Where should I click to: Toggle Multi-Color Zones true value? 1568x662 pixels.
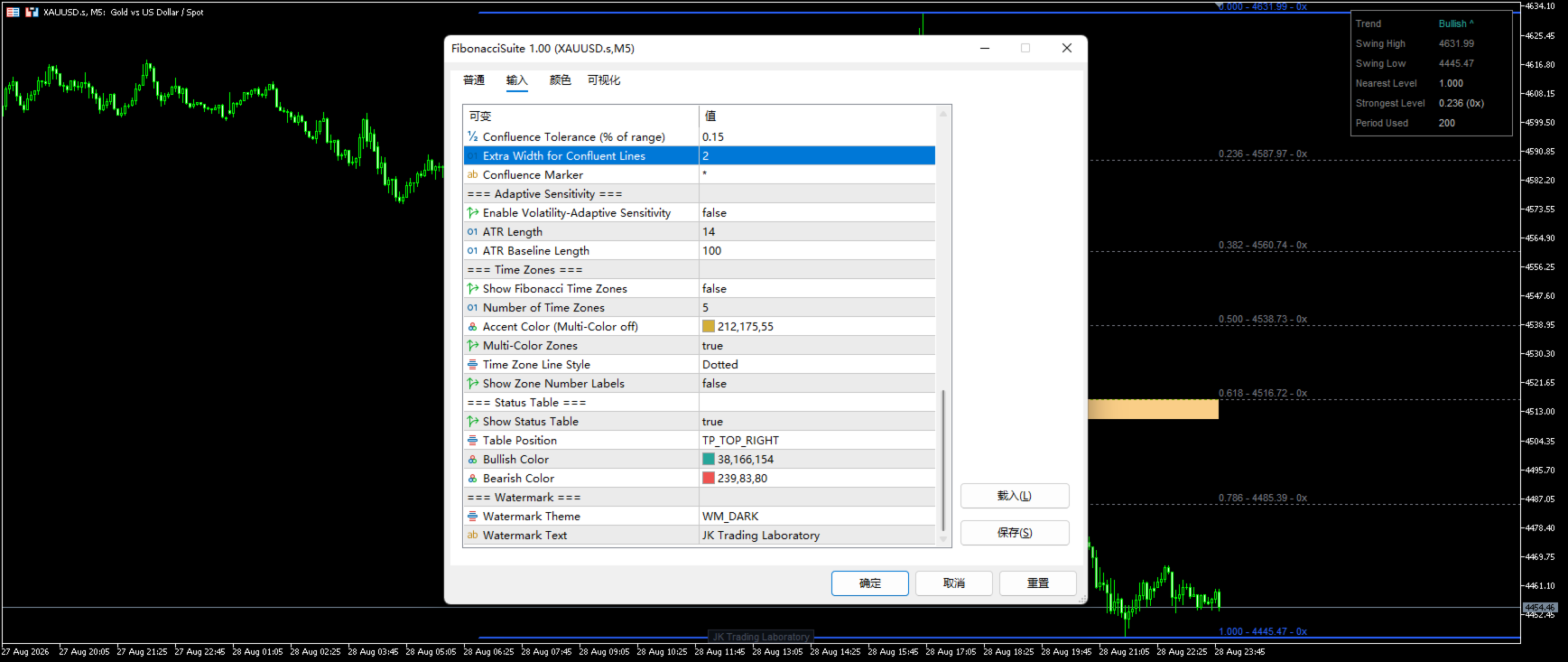[817, 345]
